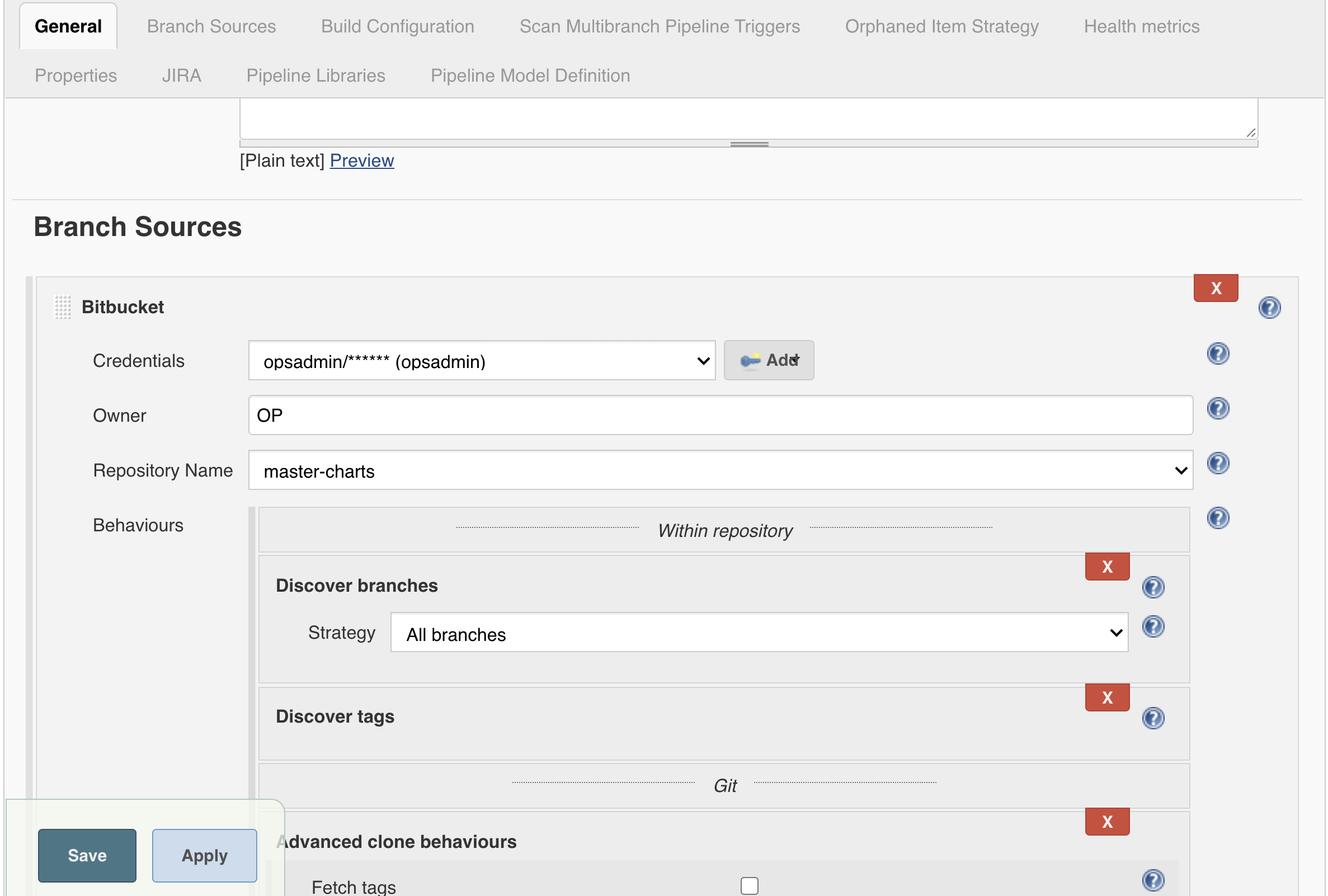Open the Properties tab
1328x896 pixels.
click(76, 76)
